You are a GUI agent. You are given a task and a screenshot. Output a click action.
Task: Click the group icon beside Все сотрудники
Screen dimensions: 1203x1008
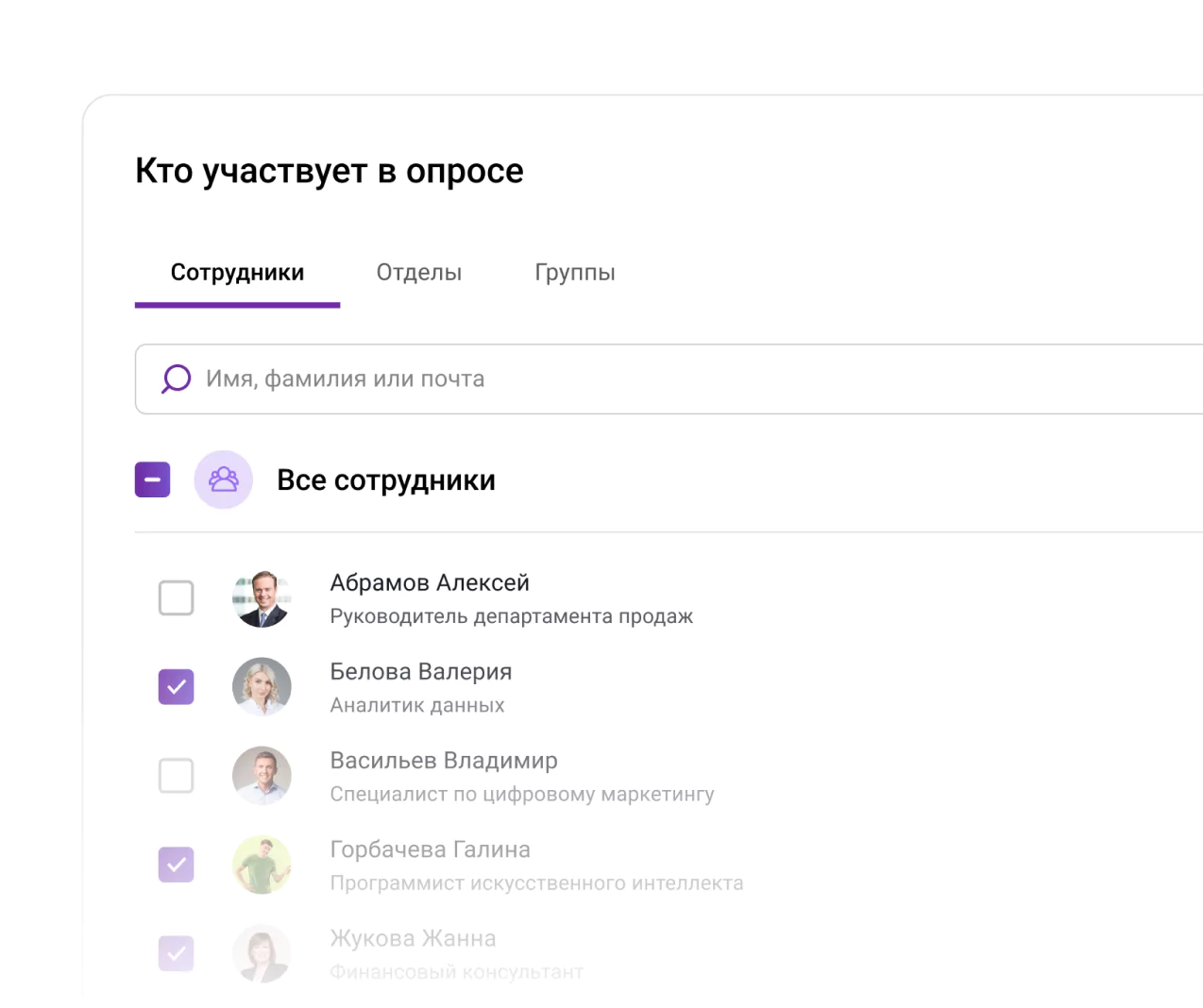point(224,479)
